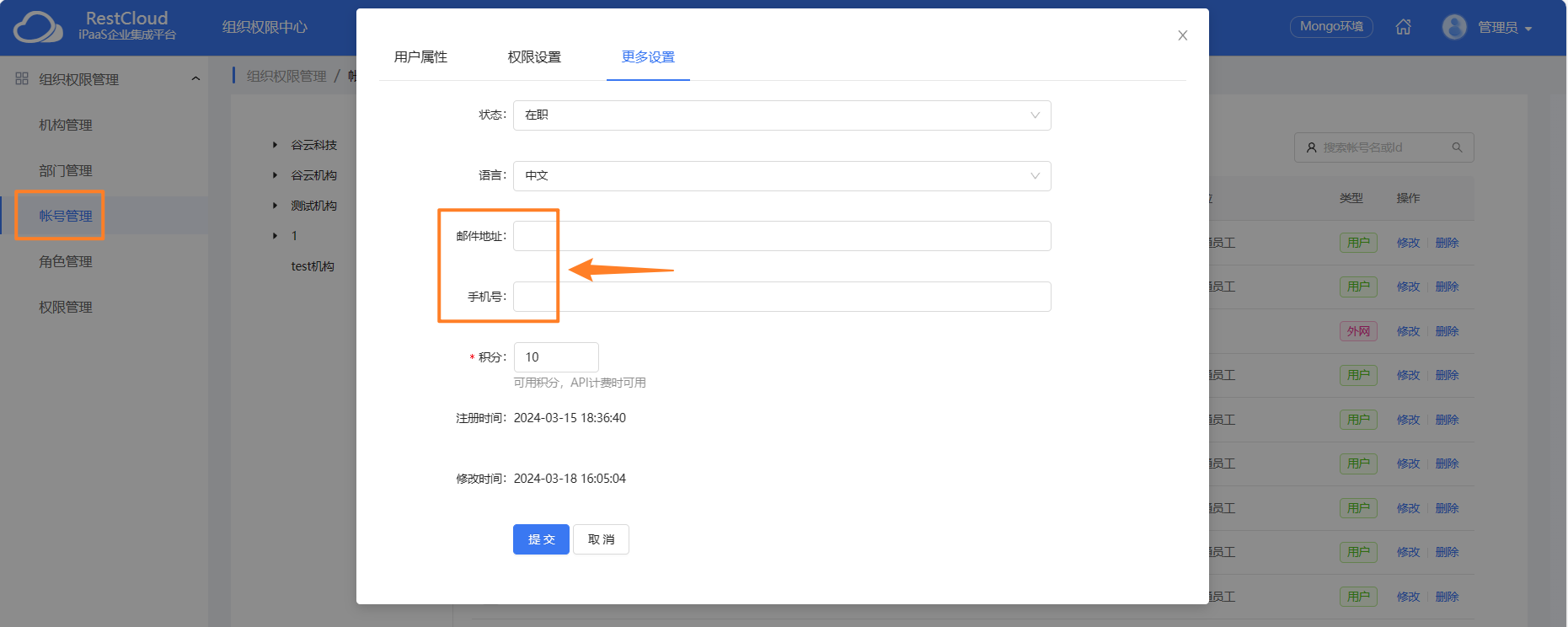The width and height of the screenshot is (1568, 627).
Task: Expand the 谷云科技 tree node
Action: click(x=275, y=145)
